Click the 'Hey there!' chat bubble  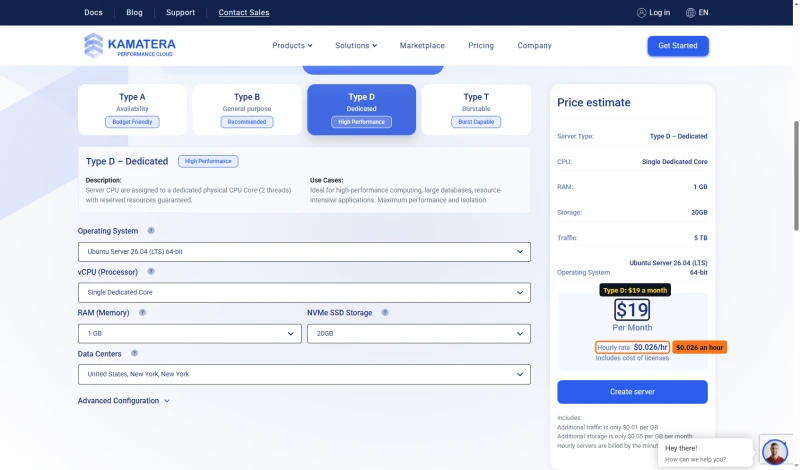705,453
